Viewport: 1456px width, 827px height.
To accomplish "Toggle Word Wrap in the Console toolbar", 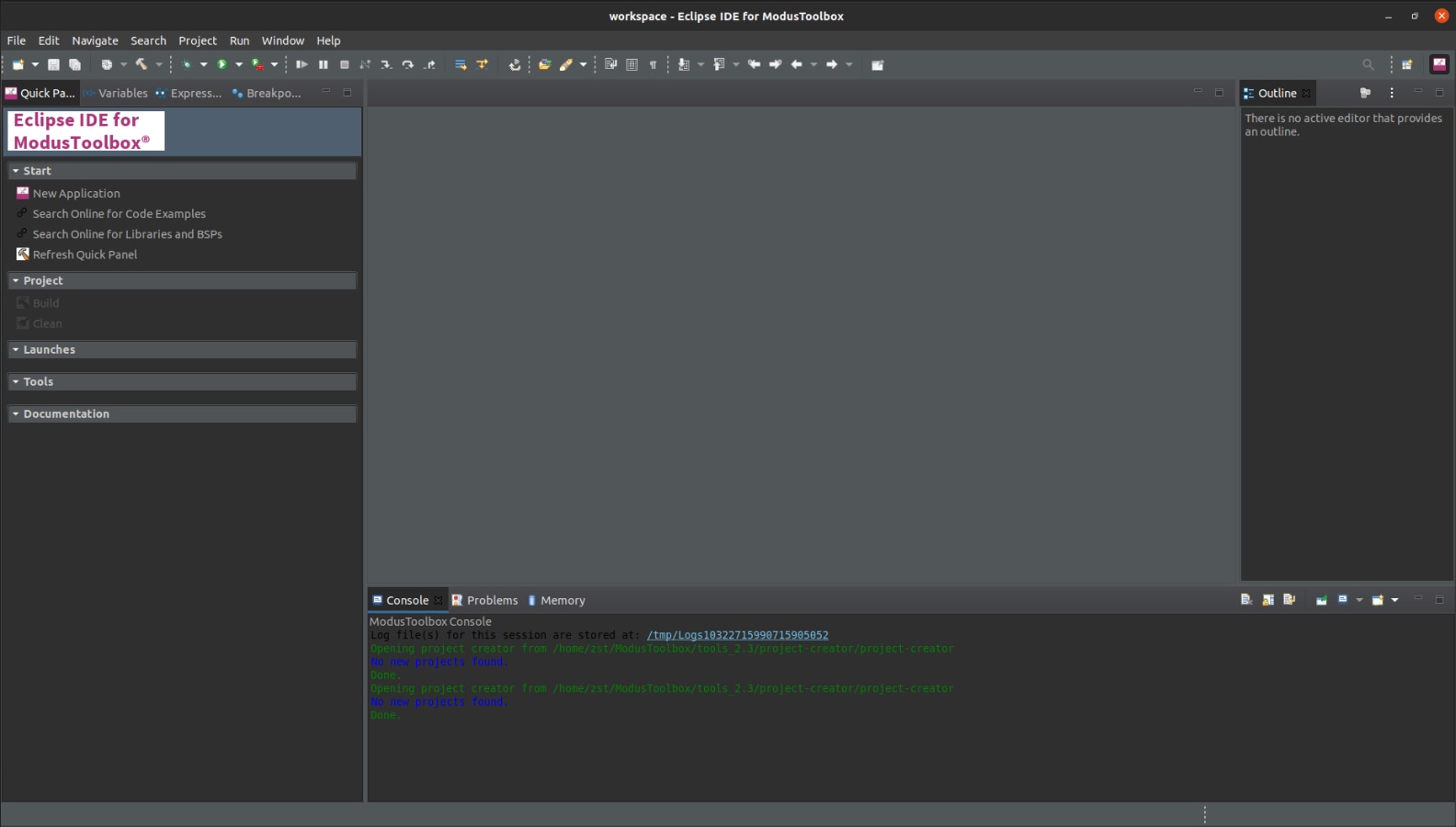I will tap(1289, 600).
